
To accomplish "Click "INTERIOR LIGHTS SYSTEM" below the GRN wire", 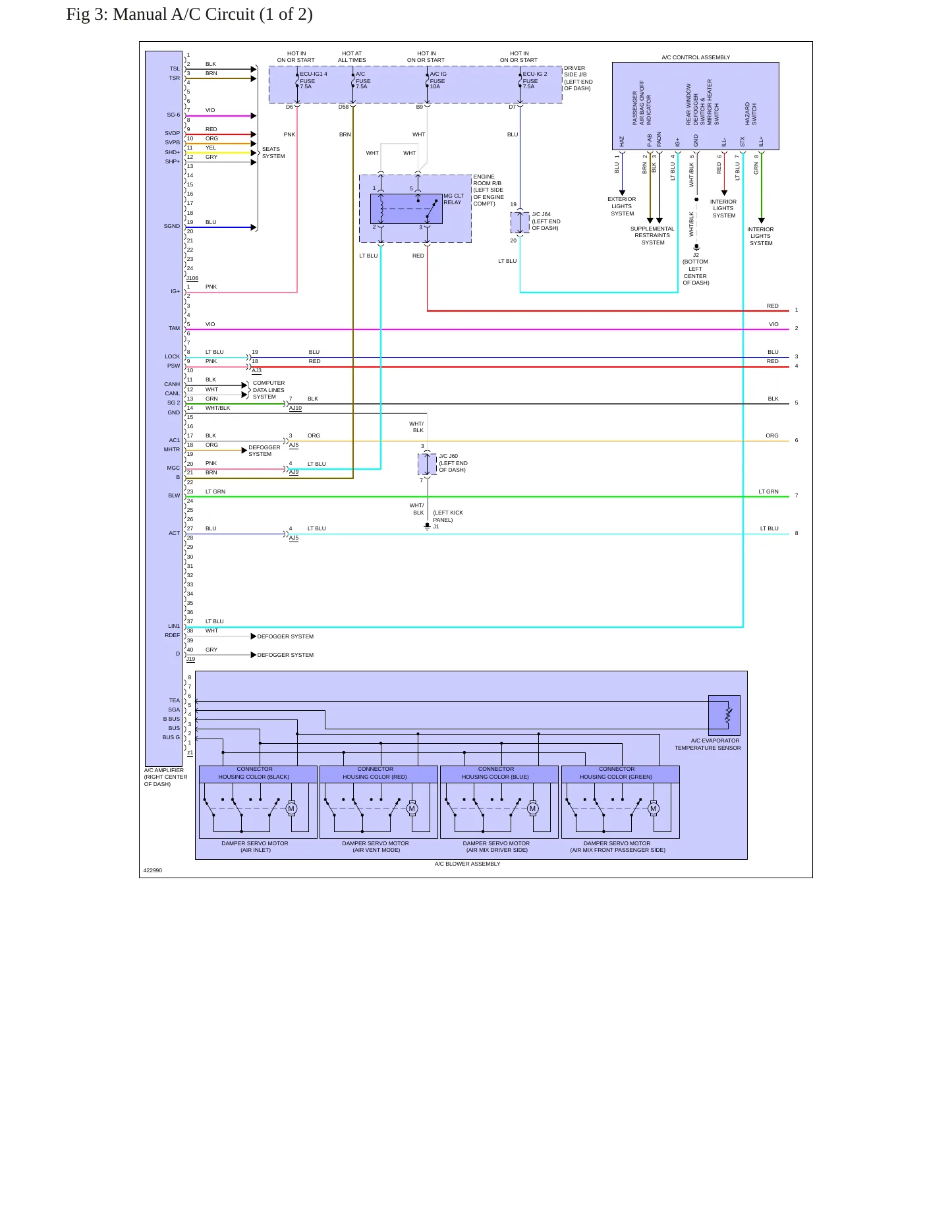I will (760, 237).
